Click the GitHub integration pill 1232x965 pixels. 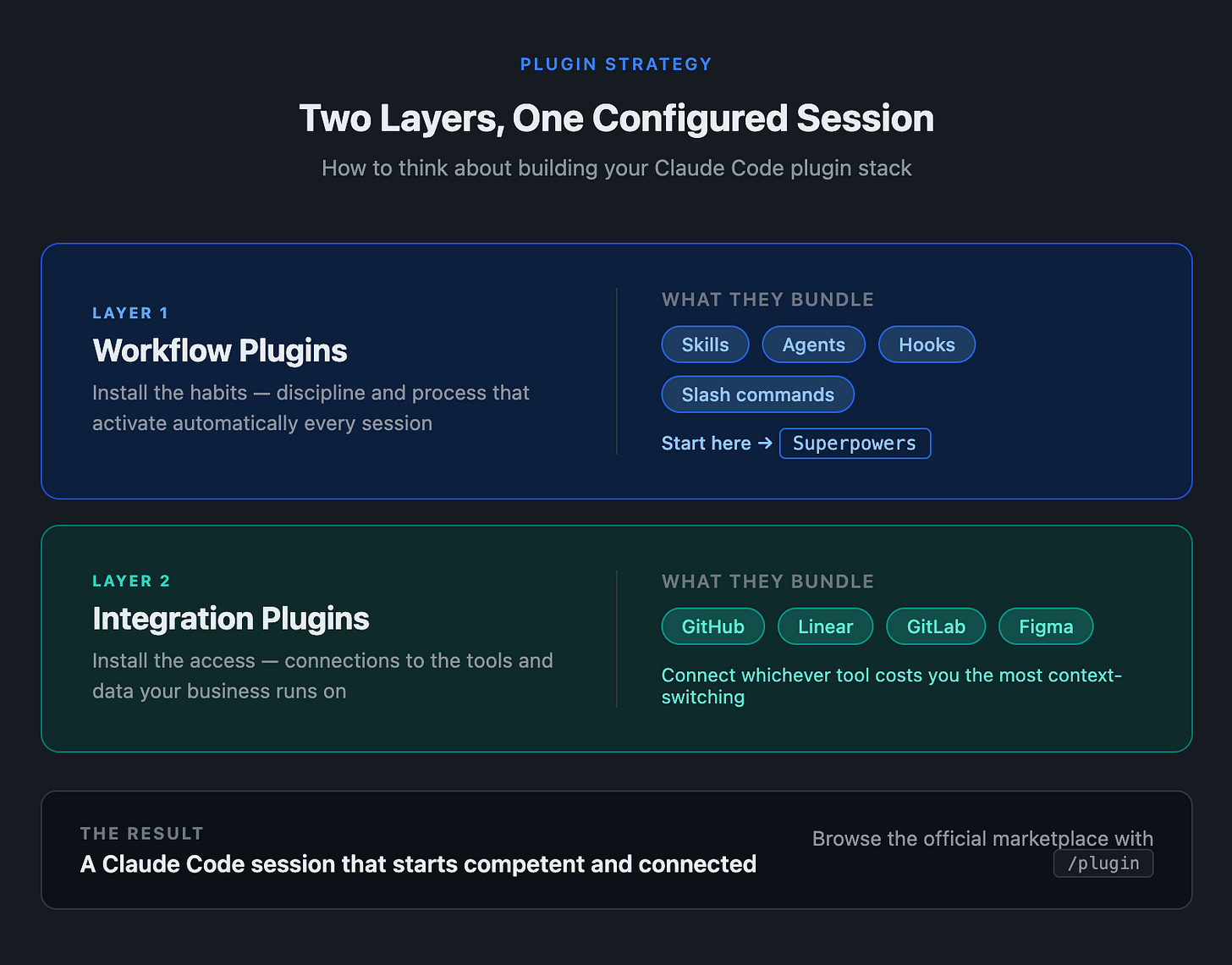pos(712,626)
